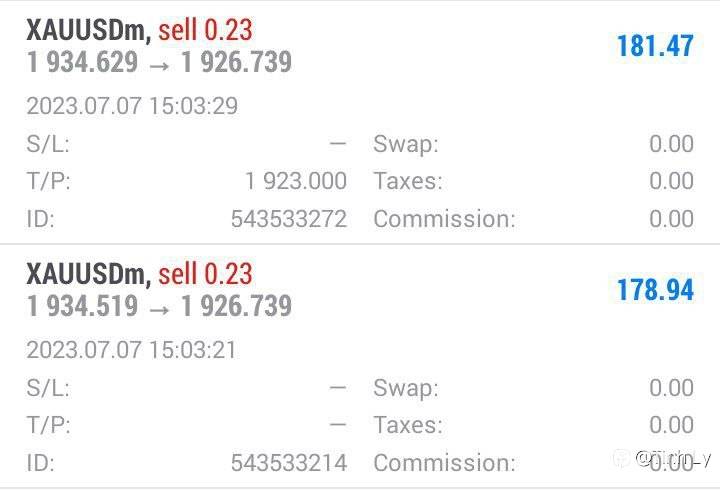This screenshot has height=491, width=720.
Task: Select the second XAUUSDm sell 0.23 title
Action: [139, 274]
